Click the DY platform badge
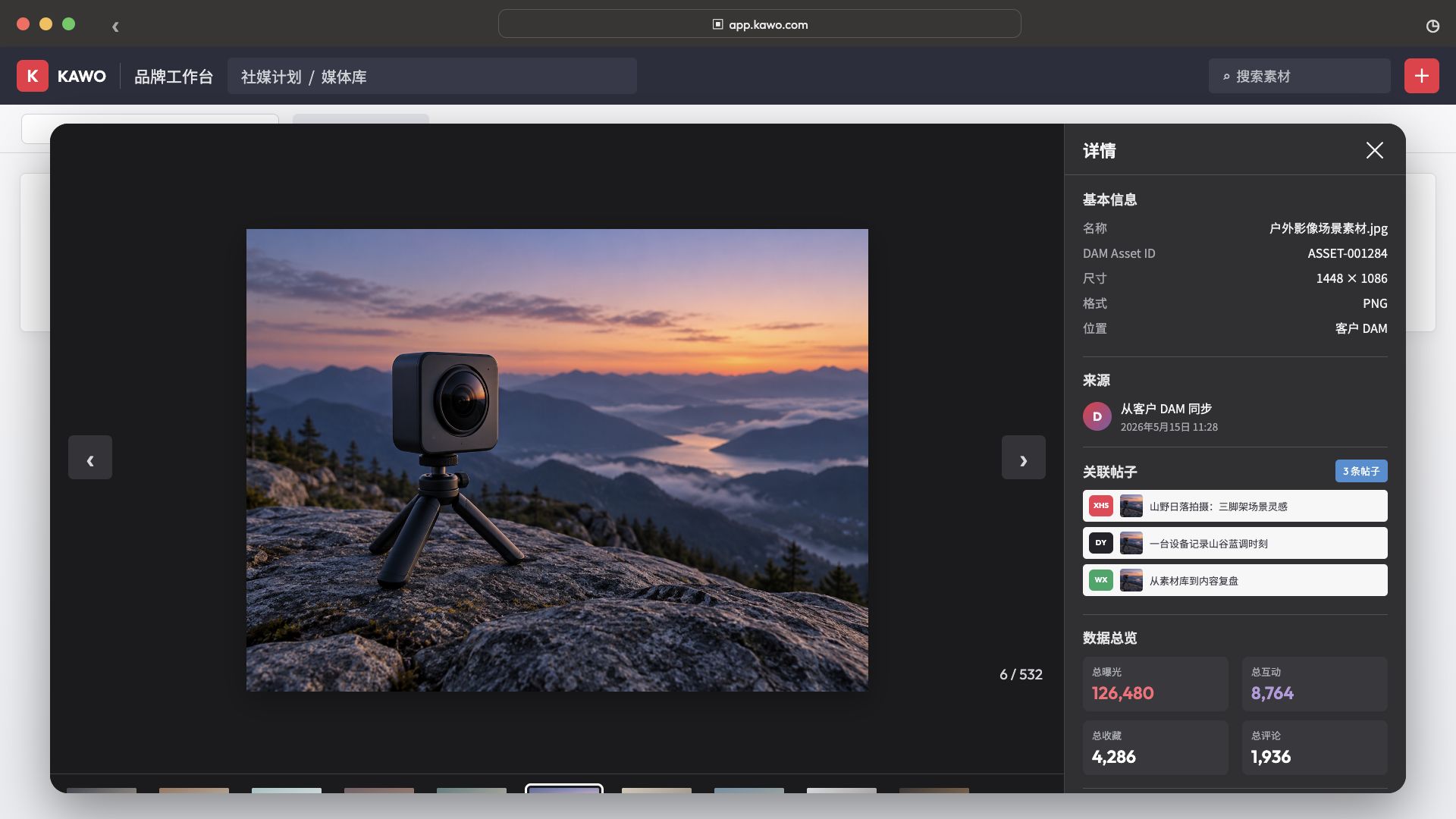The width and height of the screenshot is (1456, 819). point(1101,543)
